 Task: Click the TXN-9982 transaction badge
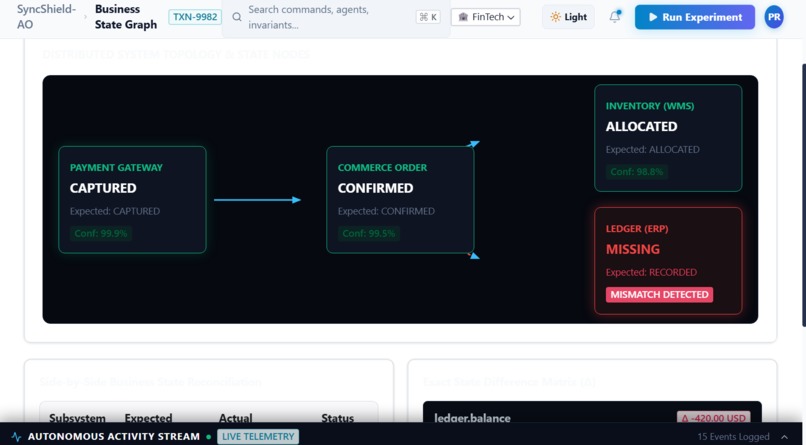[195, 17]
